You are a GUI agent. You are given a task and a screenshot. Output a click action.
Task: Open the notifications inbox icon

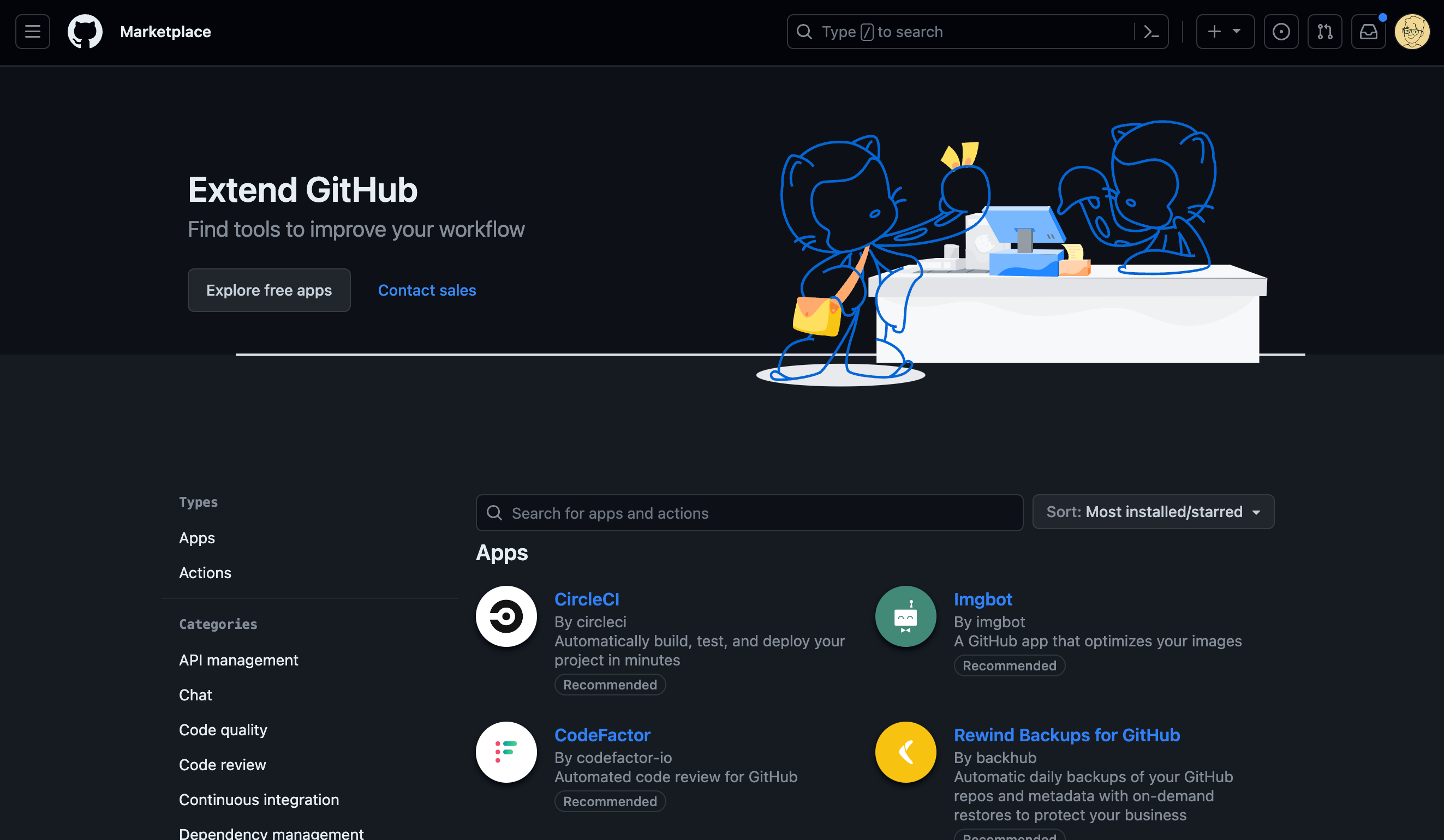1368,32
